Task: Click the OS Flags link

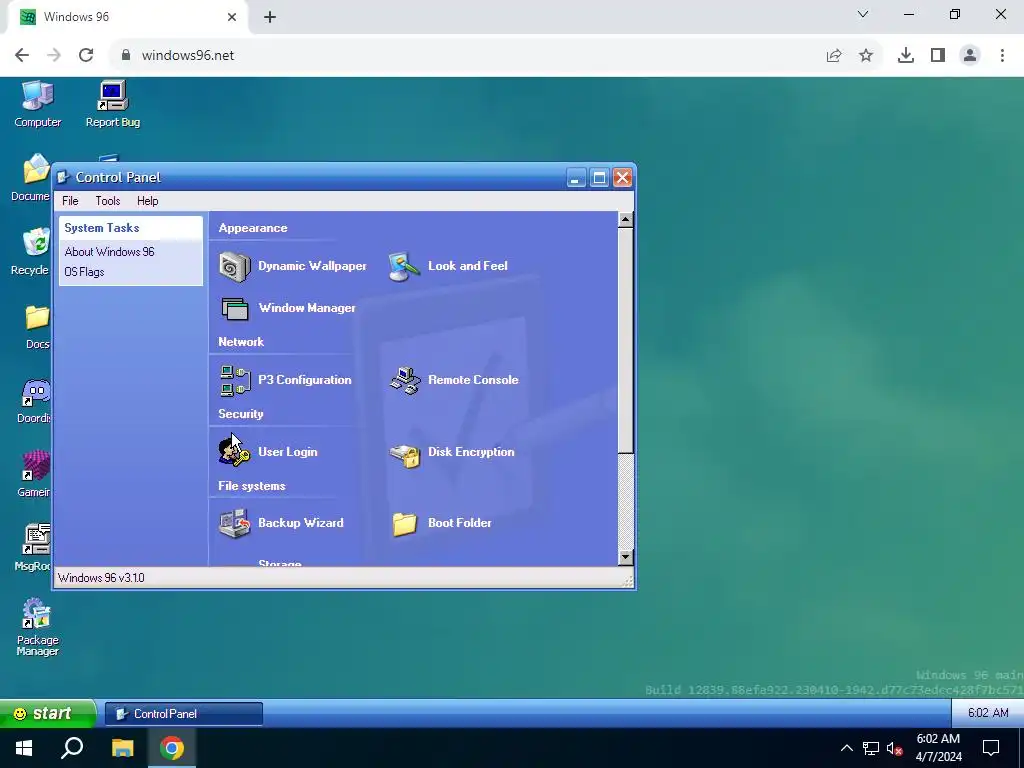Action: coord(84,272)
